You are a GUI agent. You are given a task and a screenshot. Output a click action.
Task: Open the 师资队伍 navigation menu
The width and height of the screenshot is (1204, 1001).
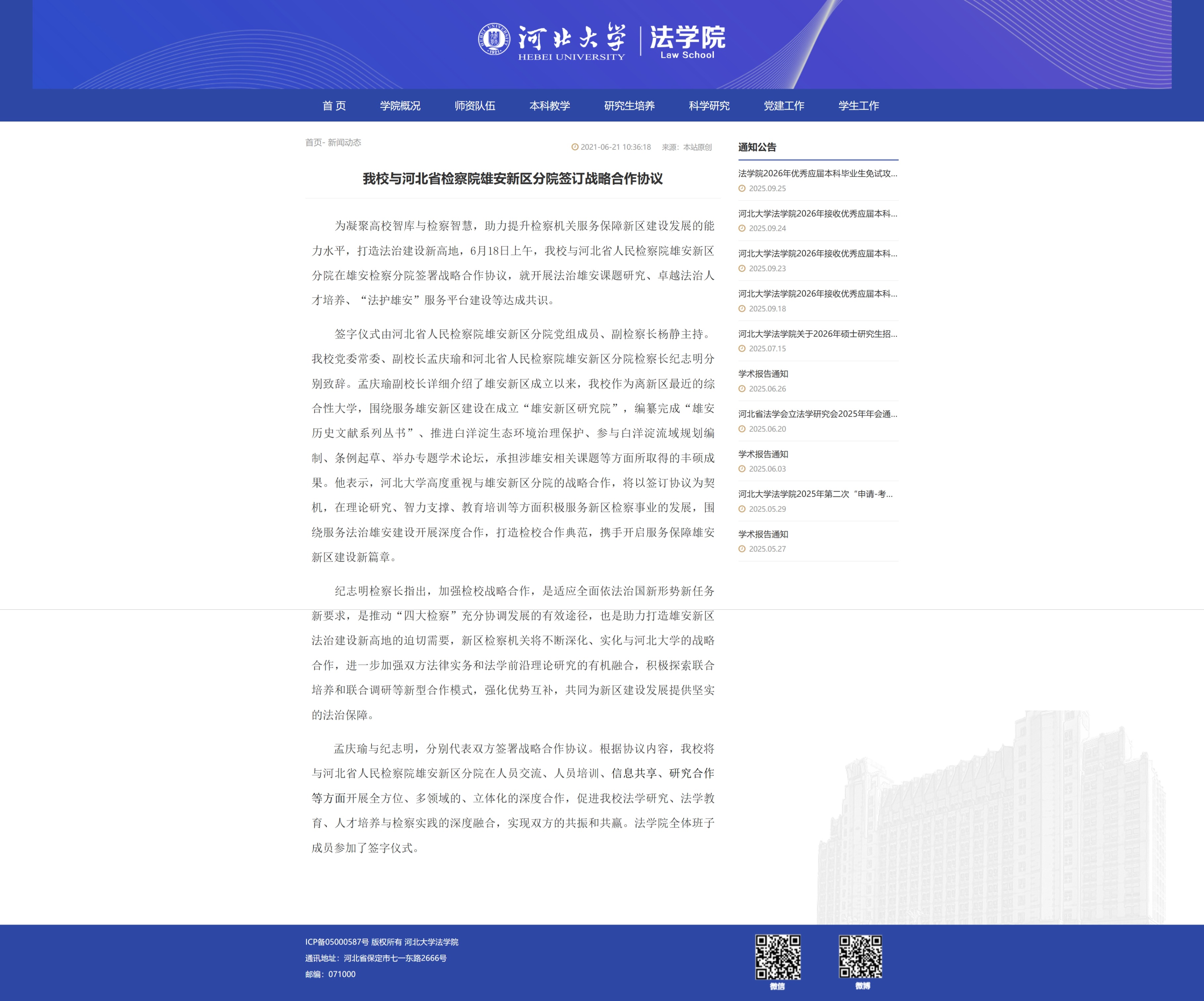point(475,106)
